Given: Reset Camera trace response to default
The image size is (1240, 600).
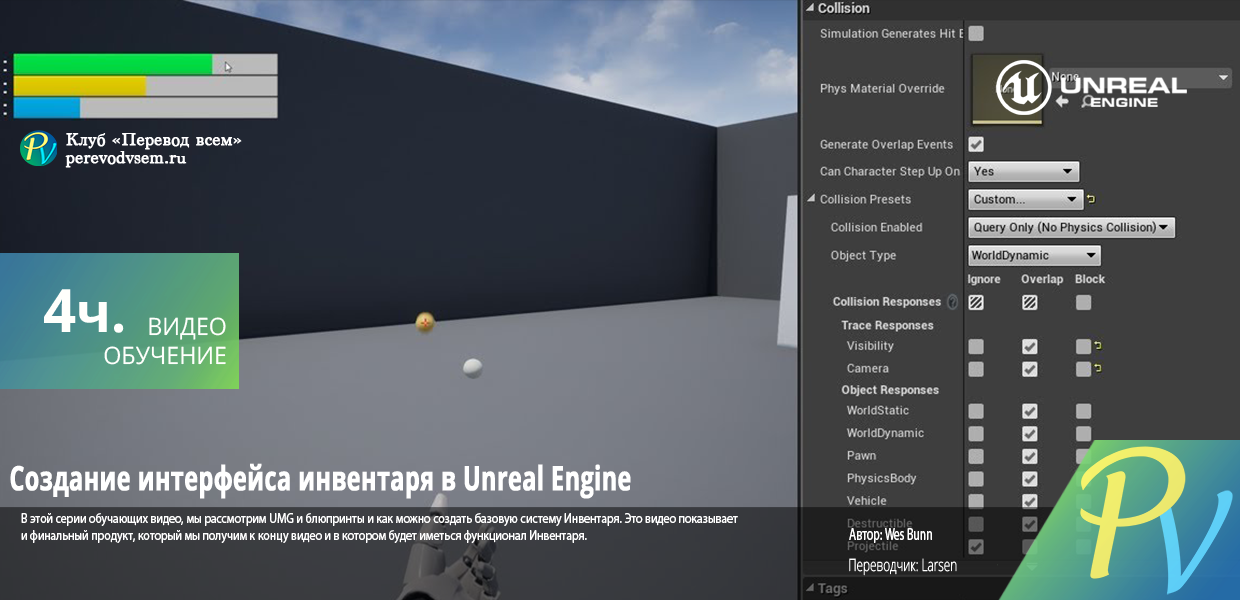Looking at the screenshot, I should pos(1097,369).
